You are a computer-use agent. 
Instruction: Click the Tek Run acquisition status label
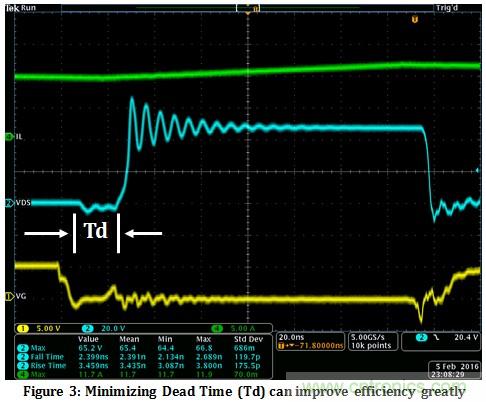point(21,8)
